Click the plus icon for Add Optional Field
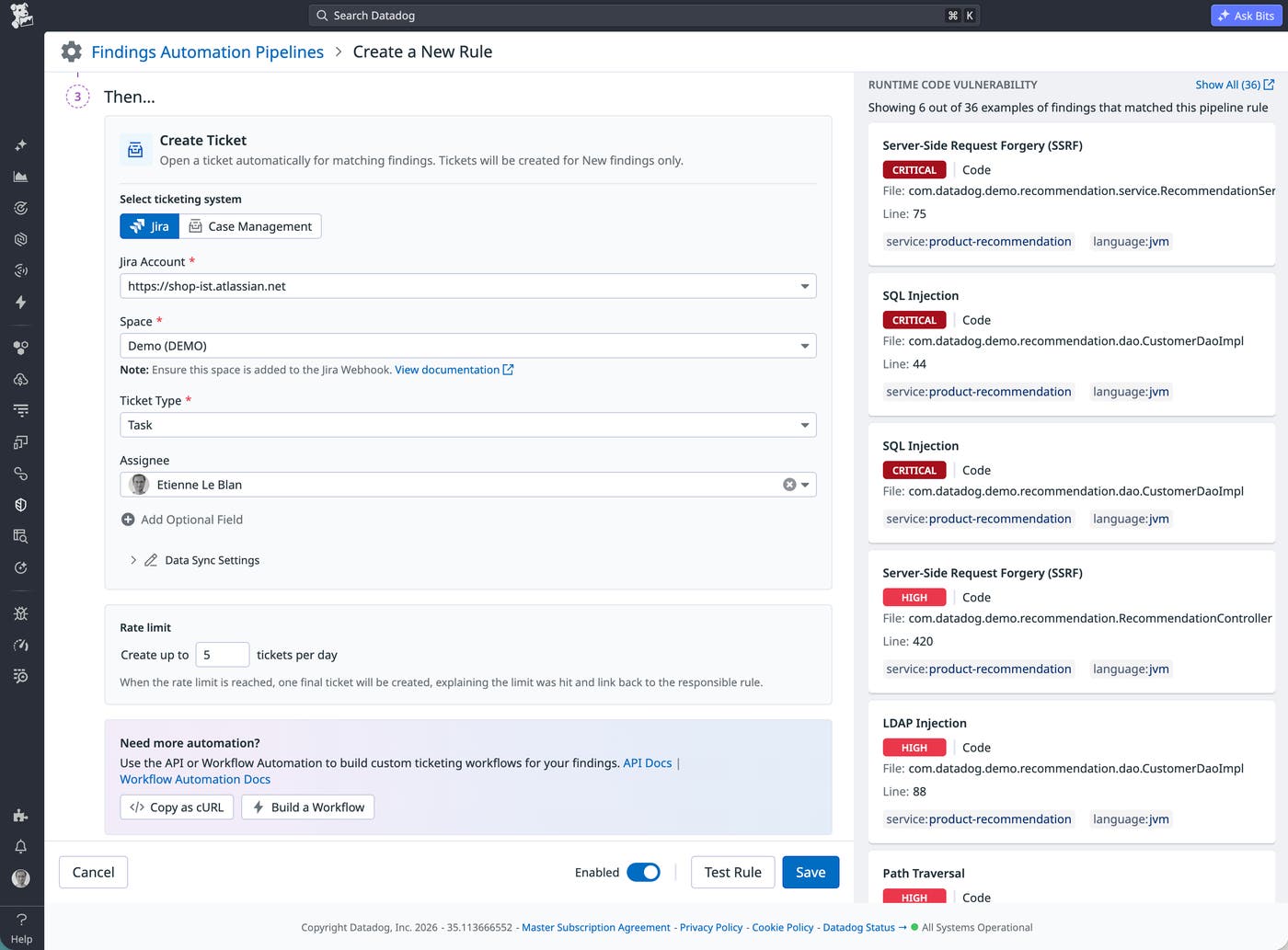Screen dimensions: 1288x950 [128, 520]
